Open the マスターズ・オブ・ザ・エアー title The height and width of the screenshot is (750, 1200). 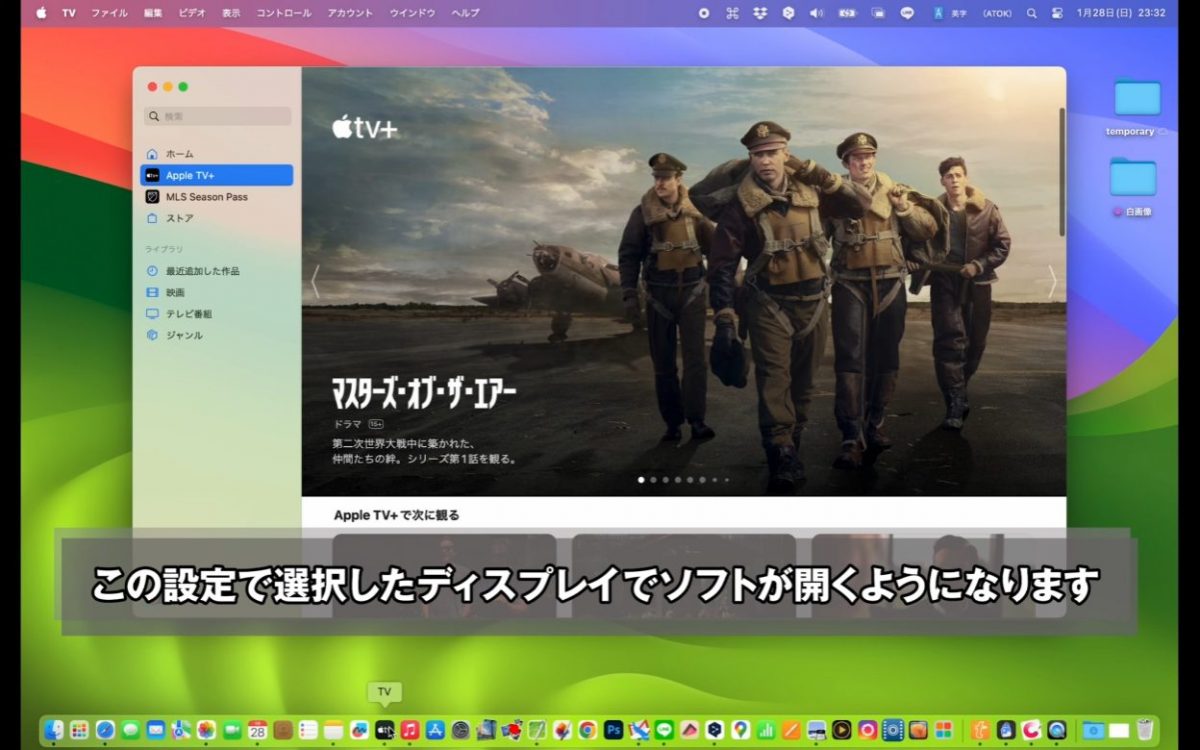pyautogui.click(x=424, y=393)
